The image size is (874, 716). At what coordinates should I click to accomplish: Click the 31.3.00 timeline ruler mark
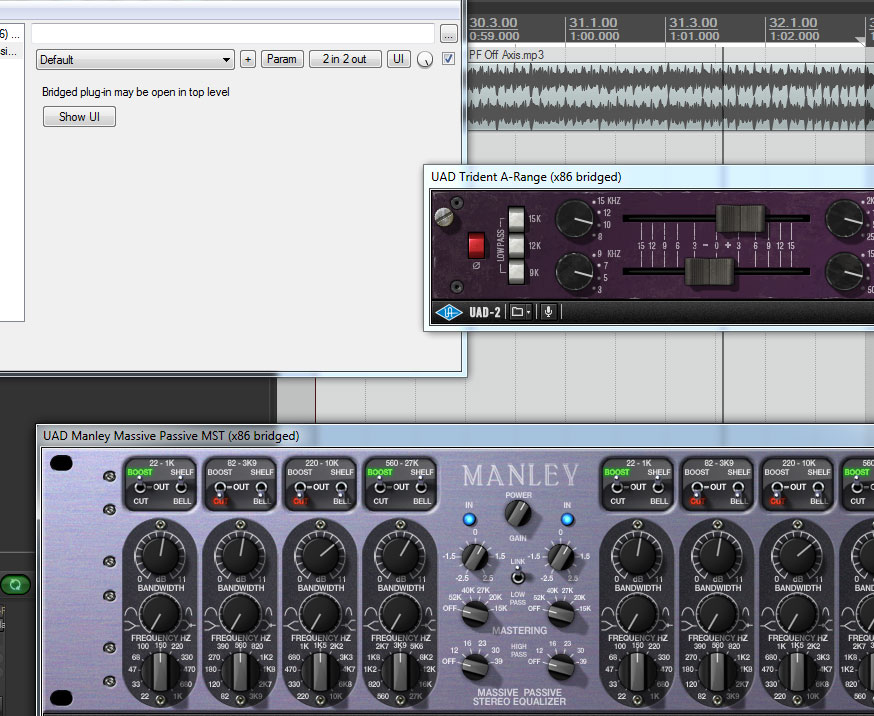(693, 23)
